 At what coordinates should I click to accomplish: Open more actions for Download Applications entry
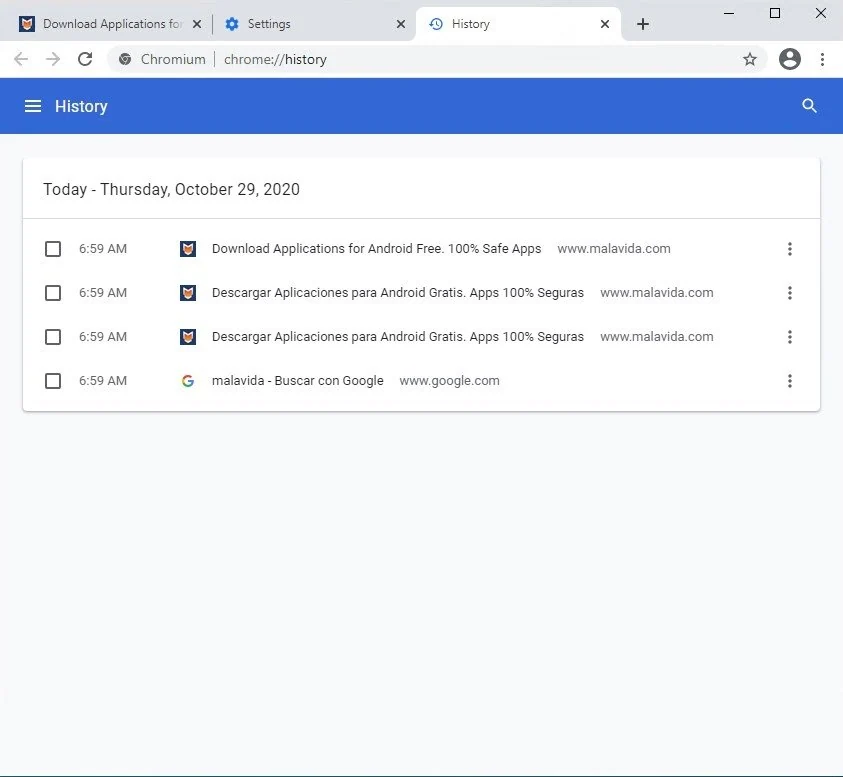click(x=789, y=249)
